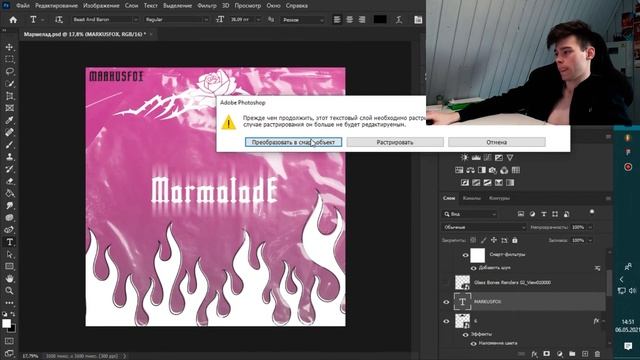The height and width of the screenshot is (360, 640).
Task: Add Brightness/Contrast adjustment sun icon
Action: coord(464,158)
